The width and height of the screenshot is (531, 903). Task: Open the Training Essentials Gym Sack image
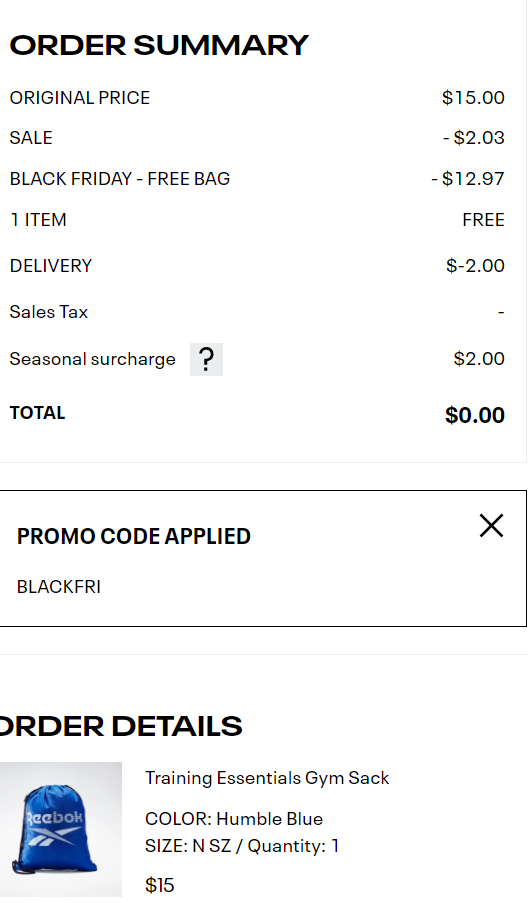click(60, 829)
